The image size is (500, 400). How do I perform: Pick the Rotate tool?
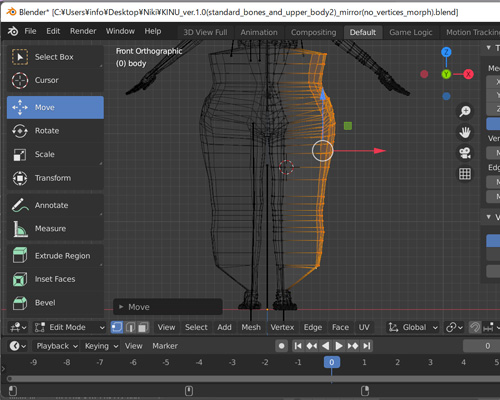(55, 131)
